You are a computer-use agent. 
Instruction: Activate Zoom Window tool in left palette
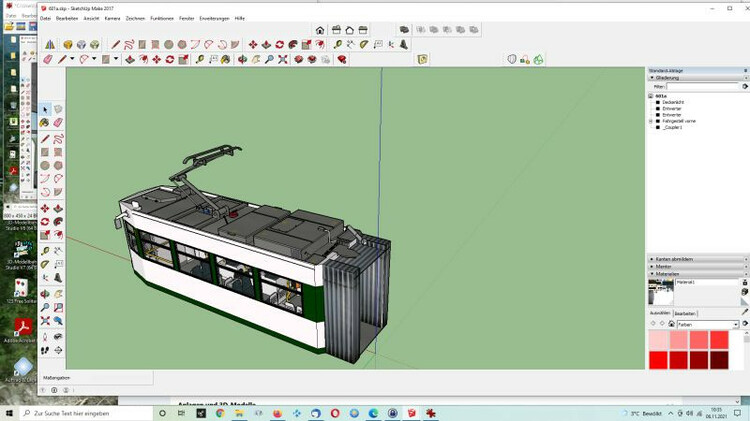[x=58, y=308]
